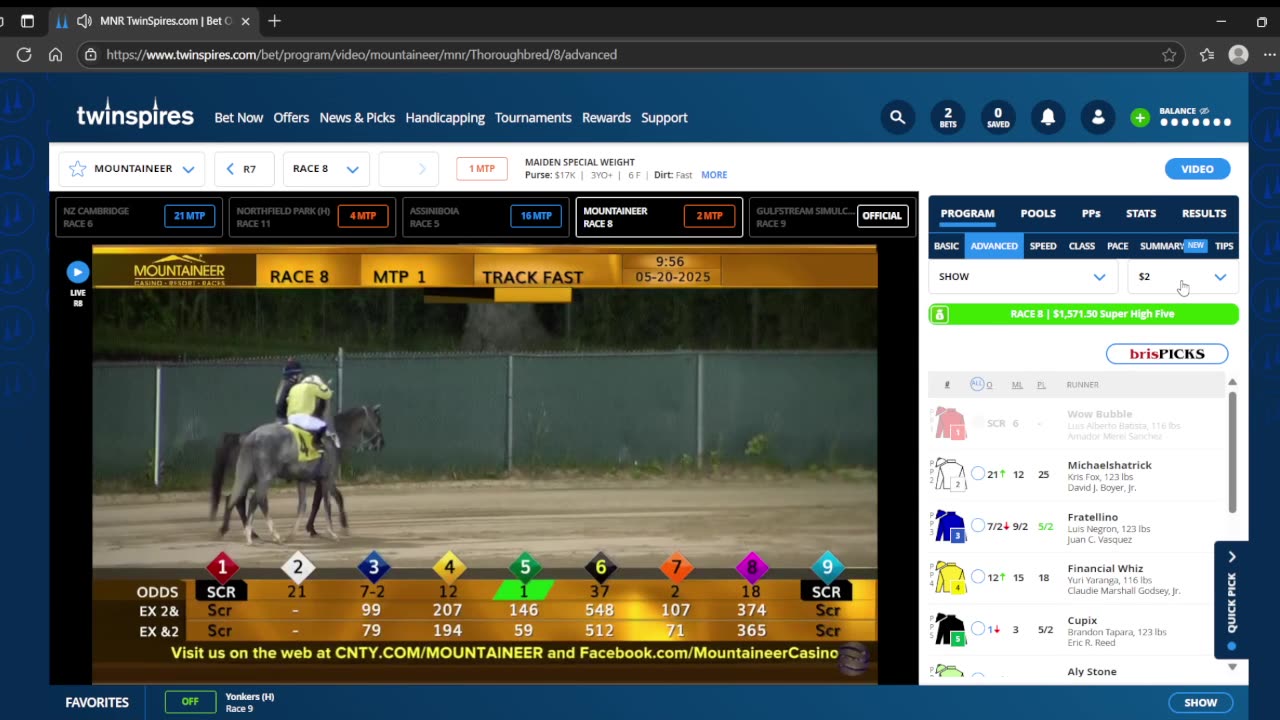Viewport: 1280px width, 720px height.
Task: Select Cupix runner bet circle
Action: click(x=978, y=629)
